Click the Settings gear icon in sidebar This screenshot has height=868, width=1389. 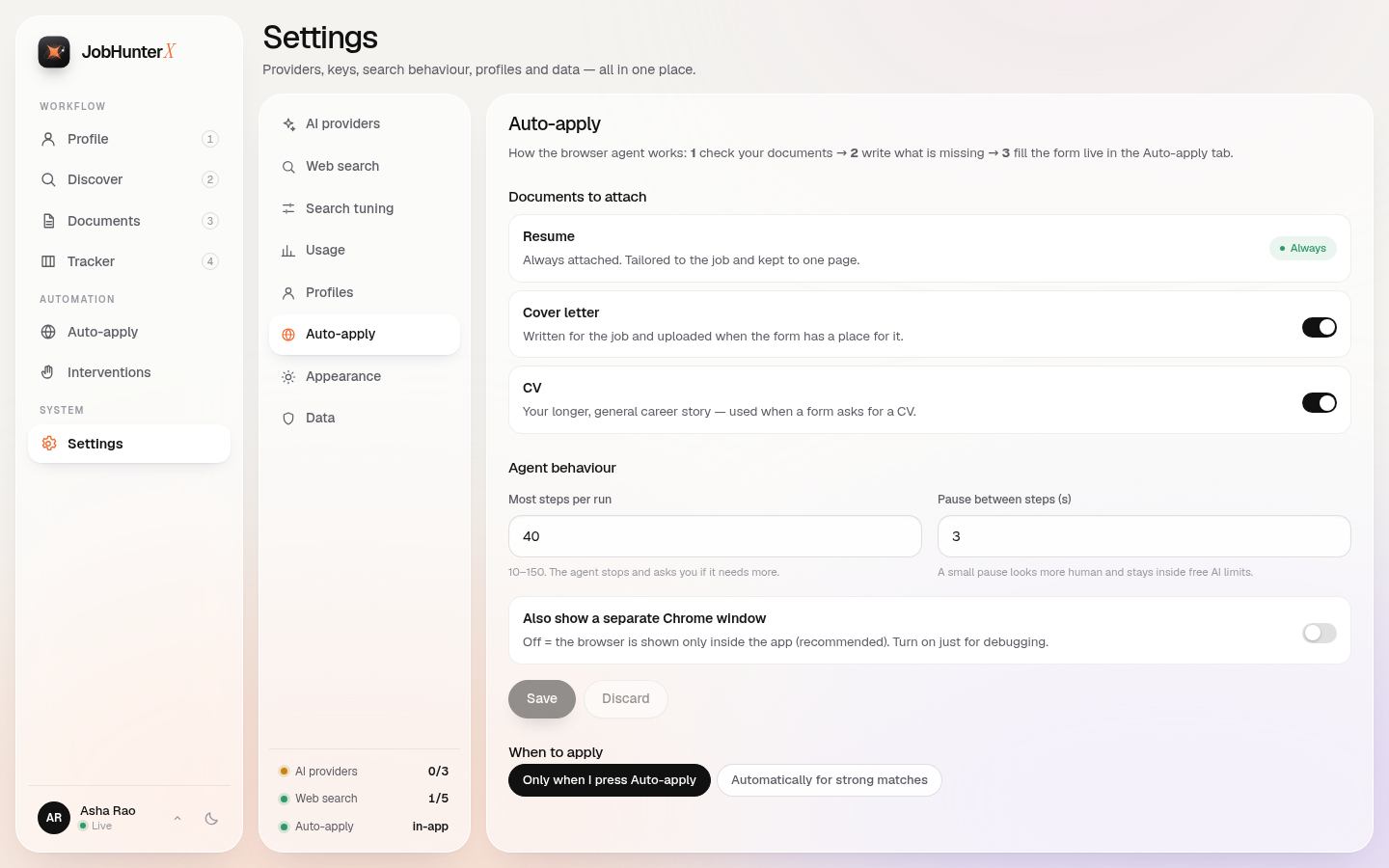tap(48, 444)
